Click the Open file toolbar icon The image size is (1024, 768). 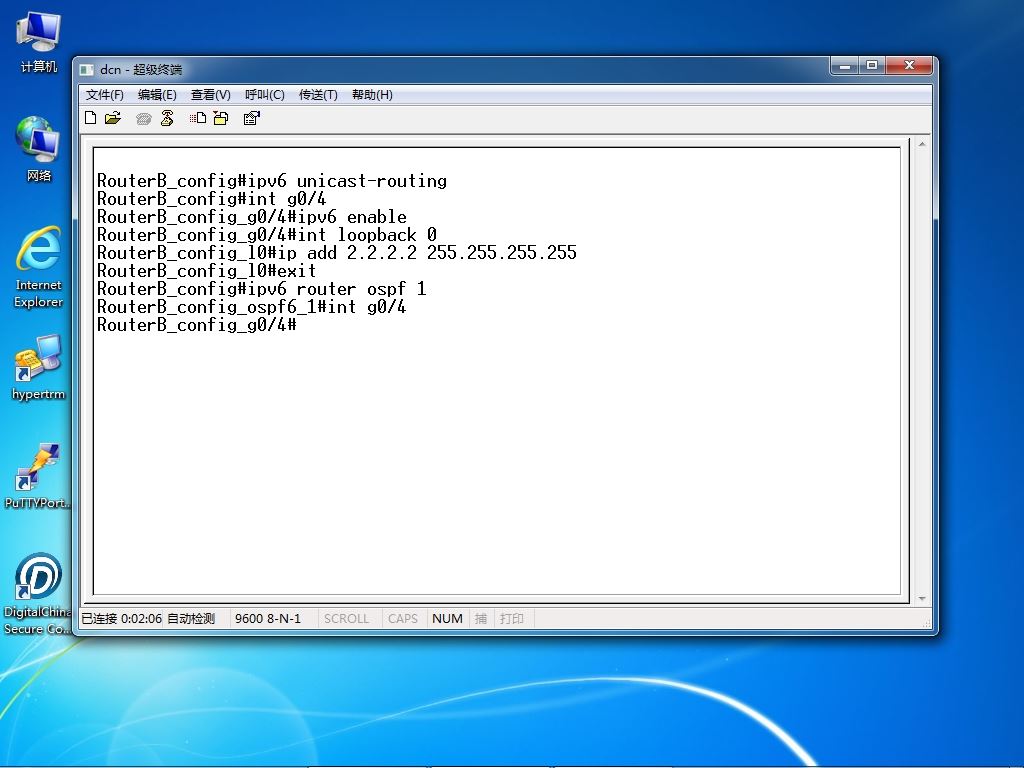[113, 118]
